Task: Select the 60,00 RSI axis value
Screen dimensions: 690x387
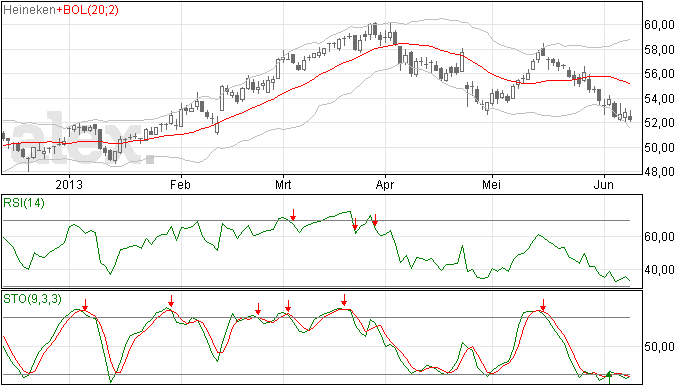Action: tap(660, 237)
